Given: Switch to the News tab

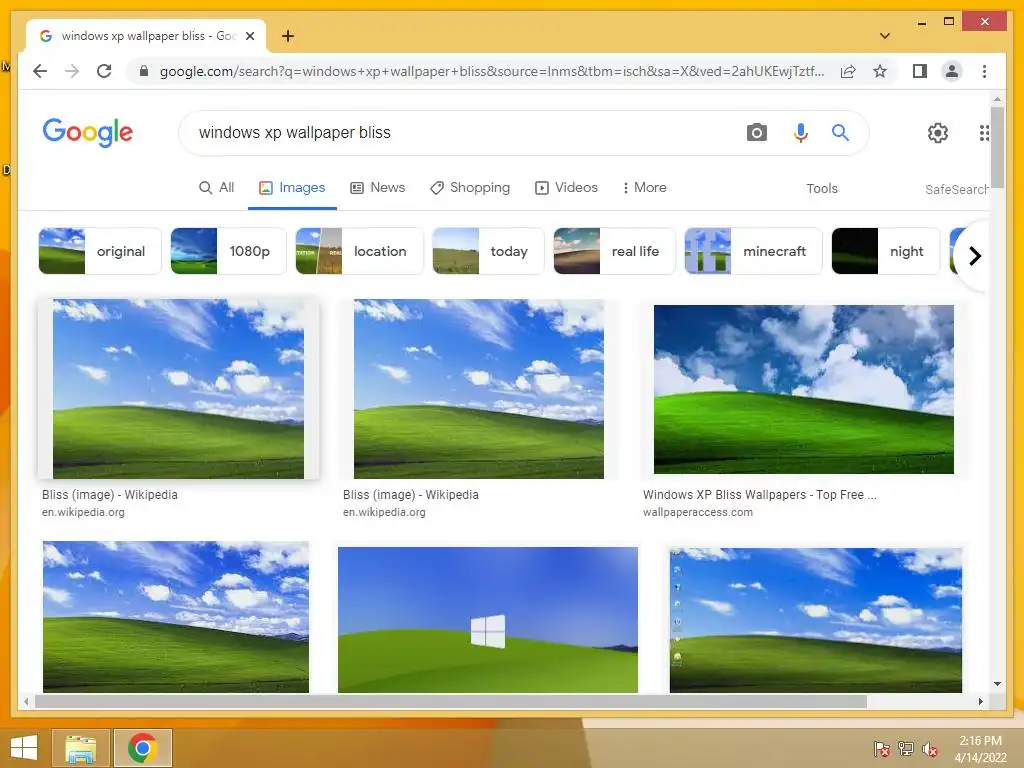Looking at the screenshot, I should pyautogui.click(x=377, y=187).
